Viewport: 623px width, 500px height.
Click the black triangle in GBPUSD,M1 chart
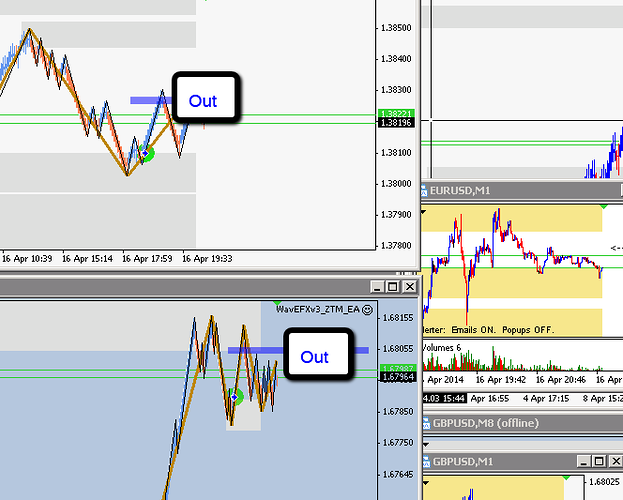tap(426, 483)
